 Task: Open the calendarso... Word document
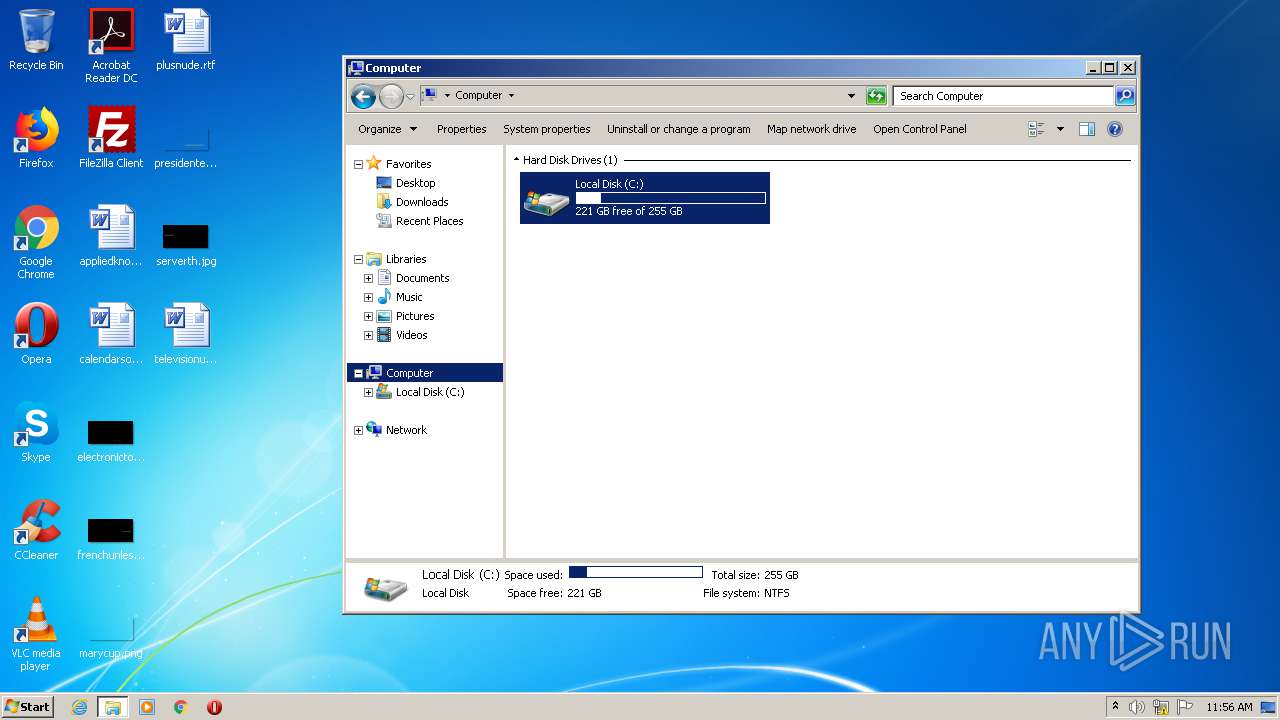tap(111, 334)
